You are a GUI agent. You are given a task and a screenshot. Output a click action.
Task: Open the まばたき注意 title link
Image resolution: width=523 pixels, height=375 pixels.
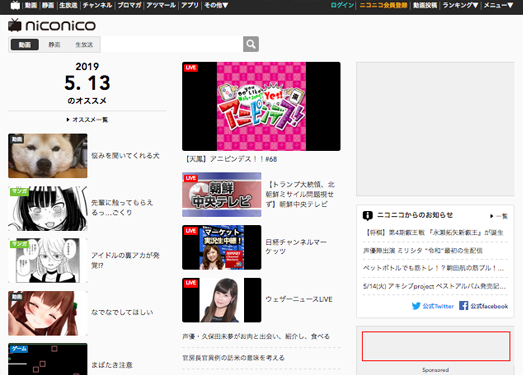coord(112,365)
